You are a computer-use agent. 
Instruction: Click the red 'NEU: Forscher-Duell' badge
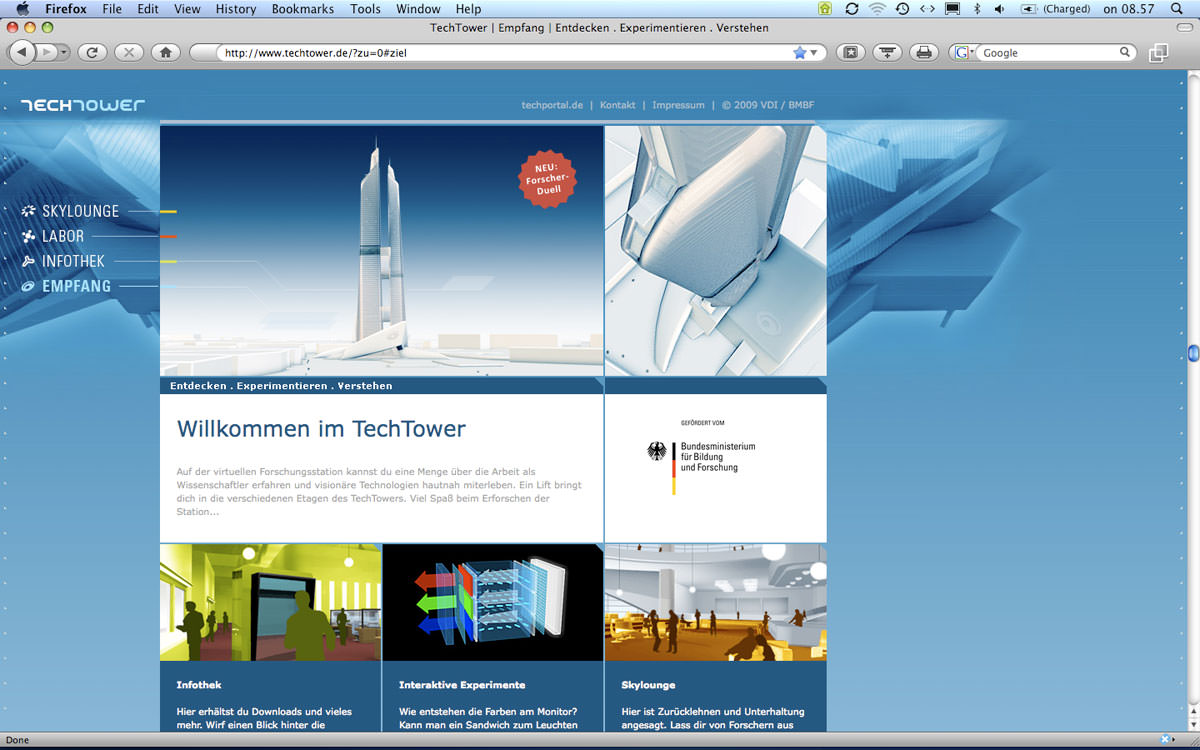tap(549, 178)
